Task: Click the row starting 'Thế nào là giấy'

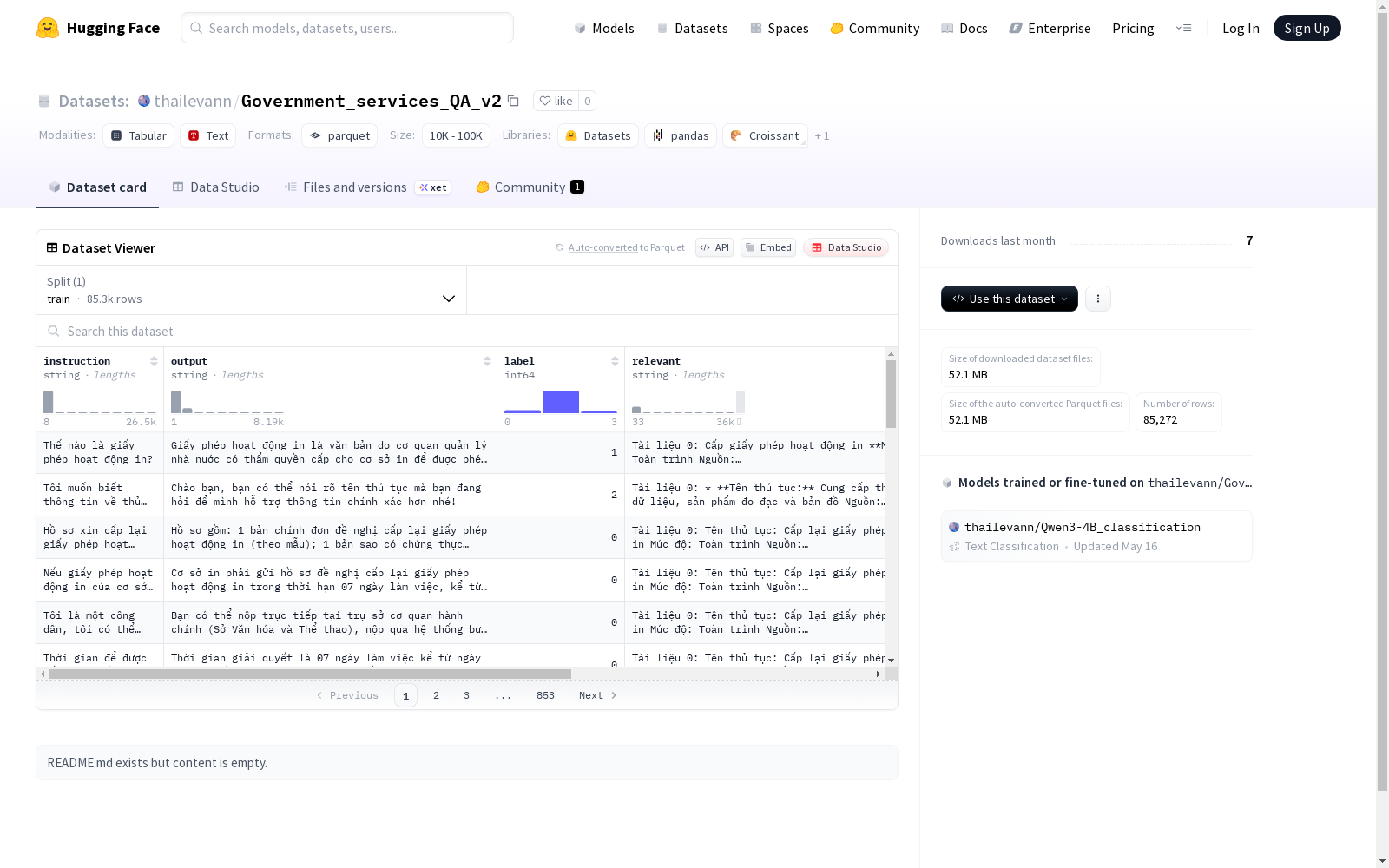Action: (x=461, y=452)
